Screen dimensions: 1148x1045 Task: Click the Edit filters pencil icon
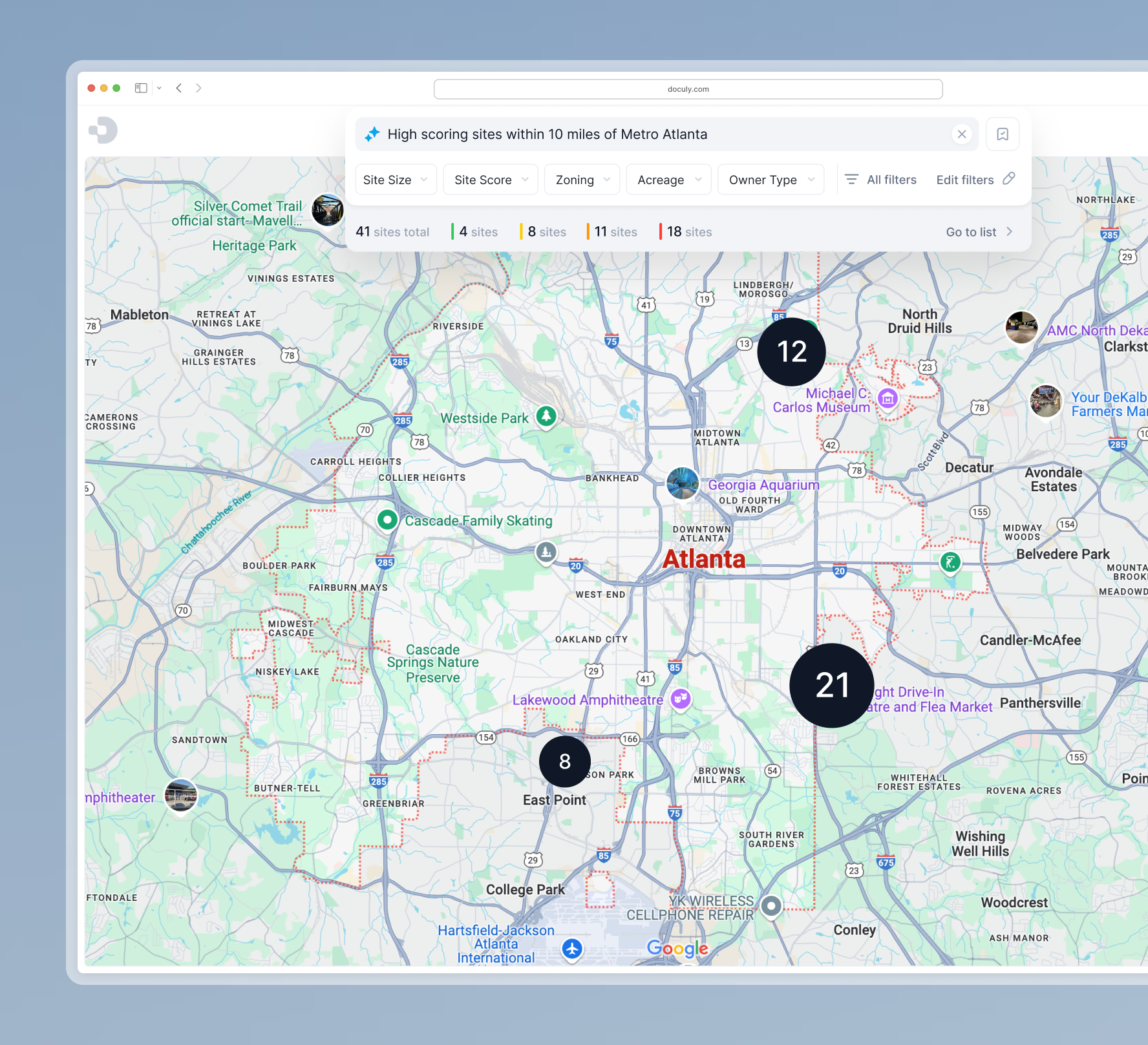point(1010,179)
